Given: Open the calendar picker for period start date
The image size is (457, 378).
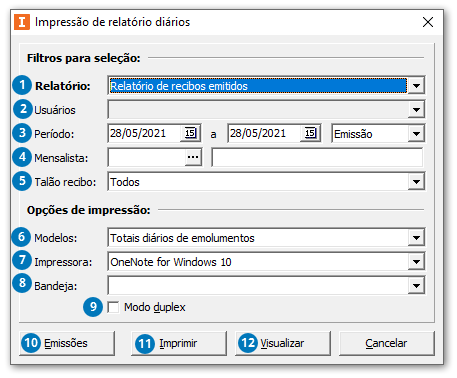Looking at the screenshot, I should [190, 133].
